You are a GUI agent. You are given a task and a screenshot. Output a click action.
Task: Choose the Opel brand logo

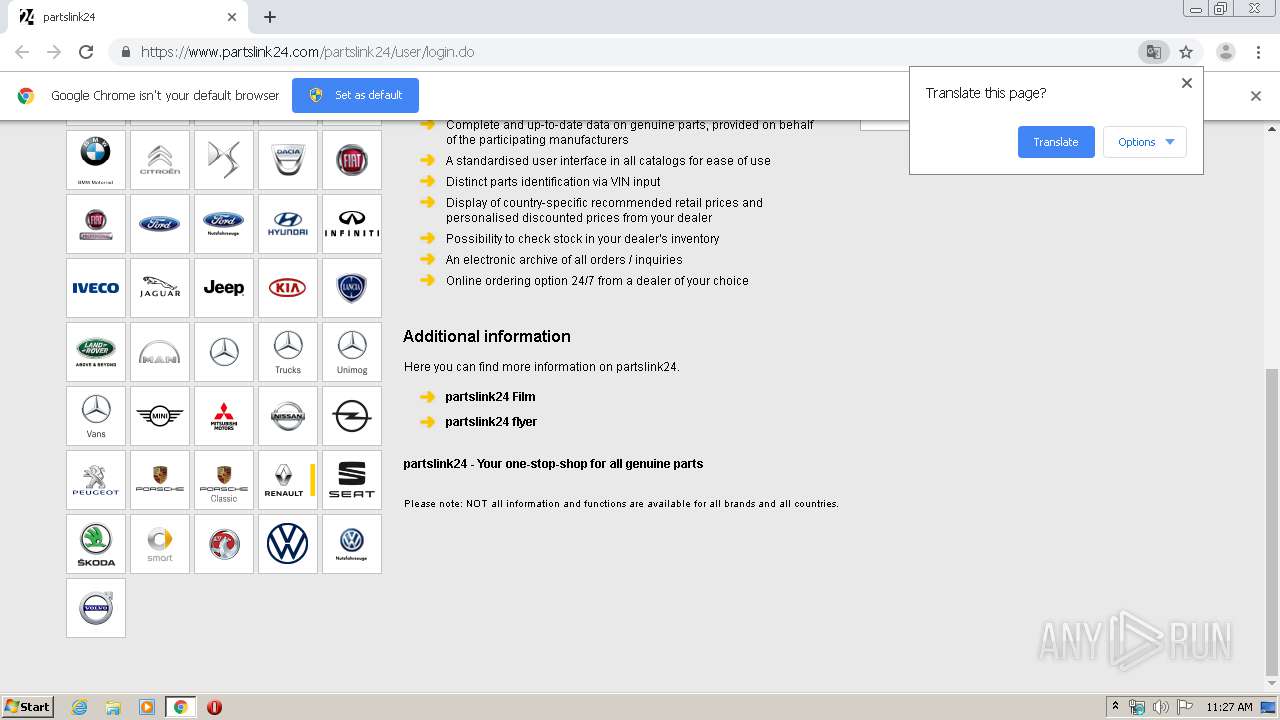(x=352, y=416)
